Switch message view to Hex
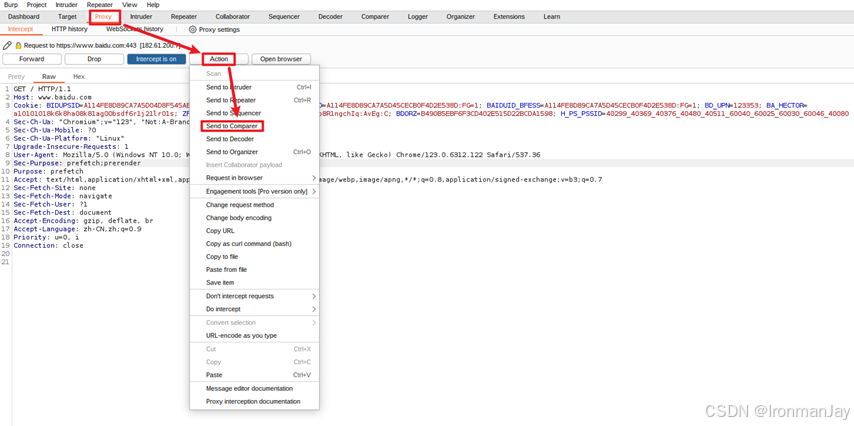Image resolution: width=854 pixels, height=426 pixels. (x=79, y=77)
